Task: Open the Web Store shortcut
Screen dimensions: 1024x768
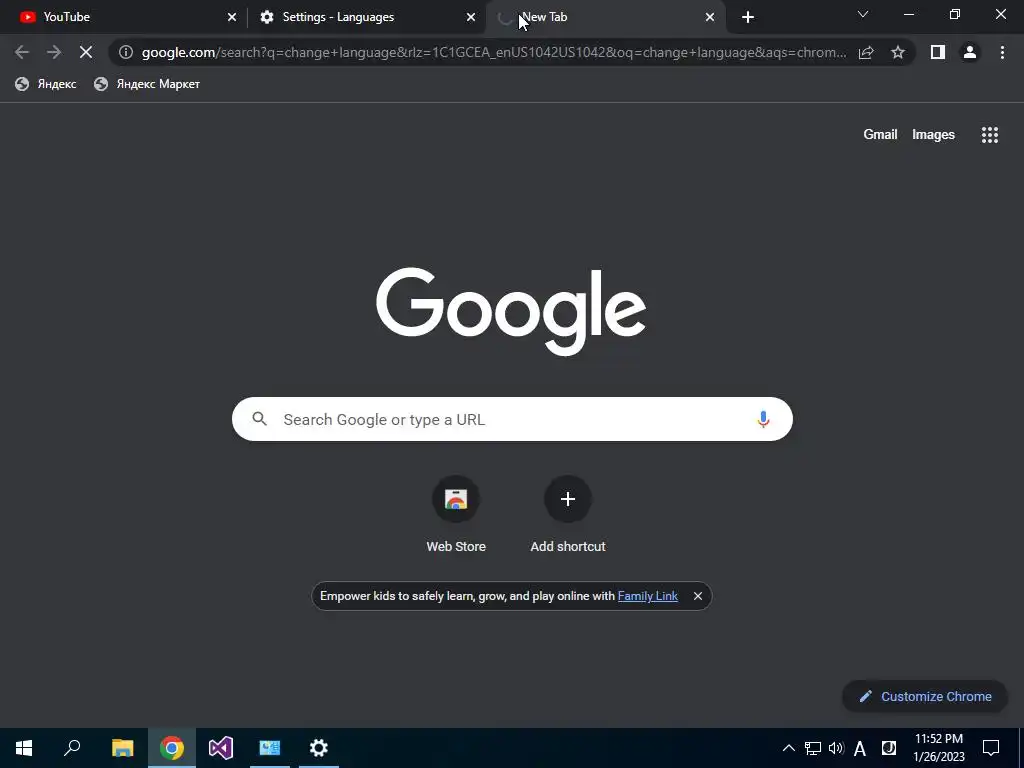Action: (x=456, y=515)
